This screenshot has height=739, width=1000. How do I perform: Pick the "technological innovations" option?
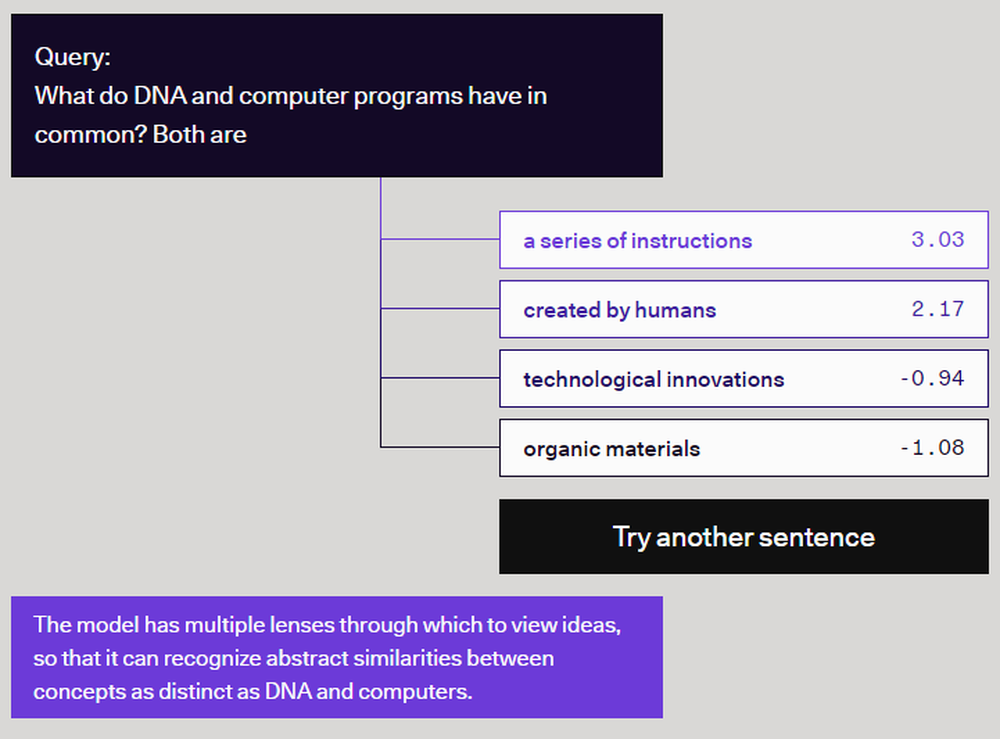pos(653,380)
